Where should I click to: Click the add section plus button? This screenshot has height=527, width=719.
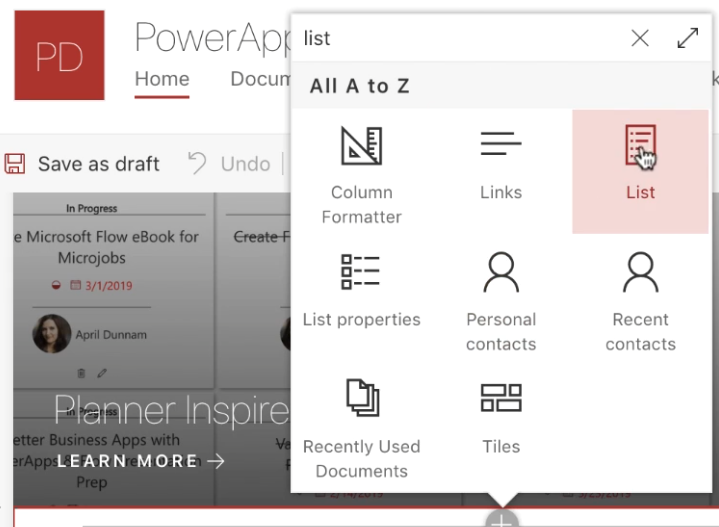click(x=502, y=519)
